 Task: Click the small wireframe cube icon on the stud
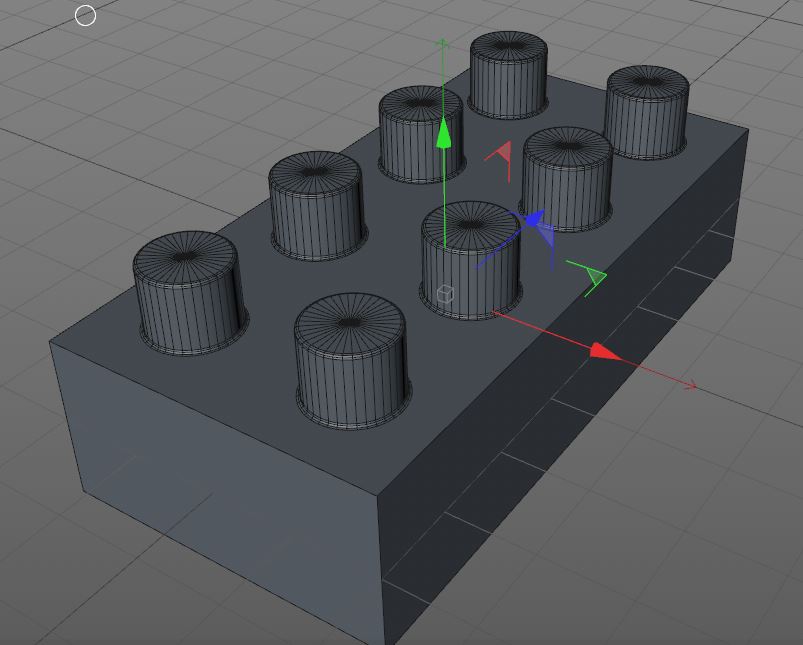(446, 294)
